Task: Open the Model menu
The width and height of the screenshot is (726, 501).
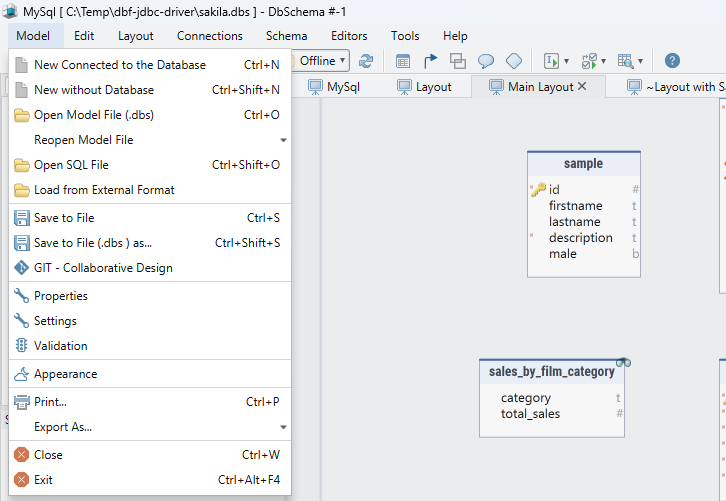Action: [x=33, y=36]
